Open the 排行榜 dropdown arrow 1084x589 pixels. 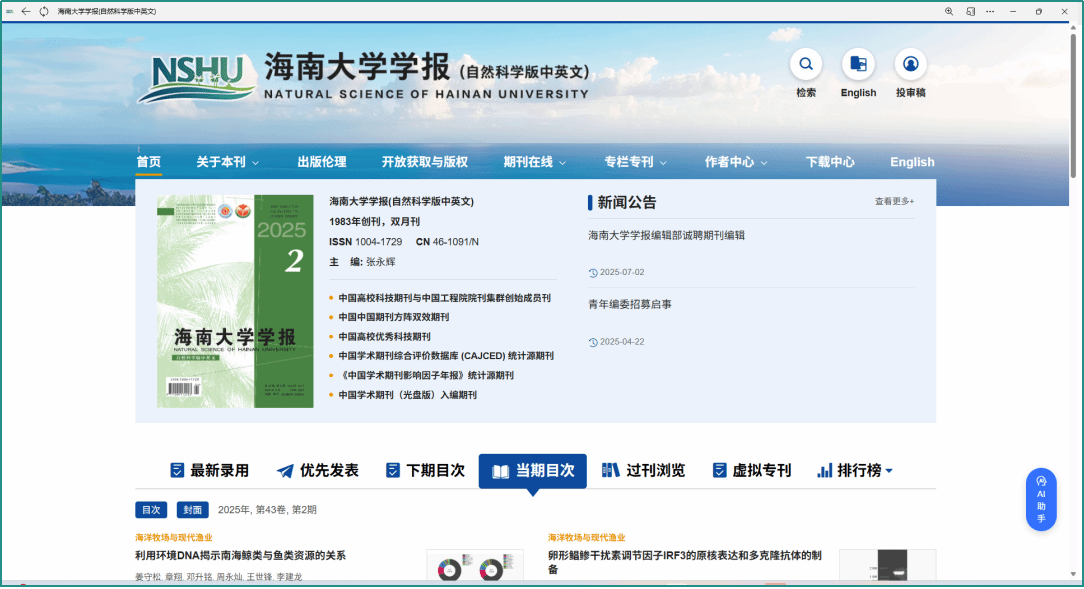click(888, 471)
